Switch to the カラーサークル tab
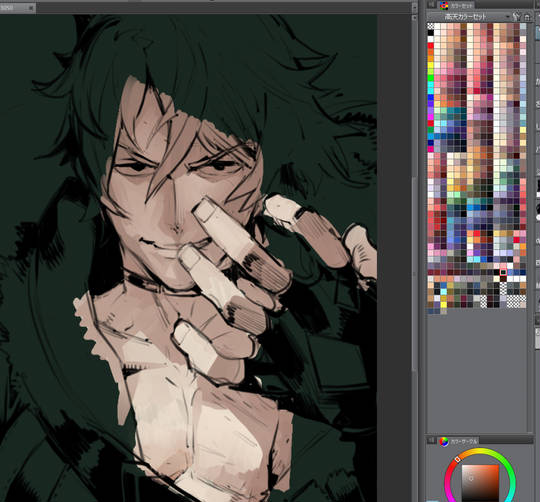The width and height of the screenshot is (540, 502). (464, 441)
